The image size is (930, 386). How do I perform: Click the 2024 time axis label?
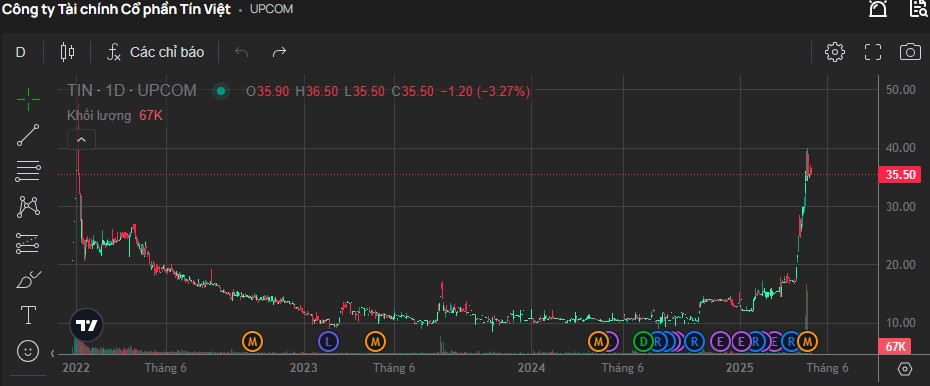tap(531, 368)
